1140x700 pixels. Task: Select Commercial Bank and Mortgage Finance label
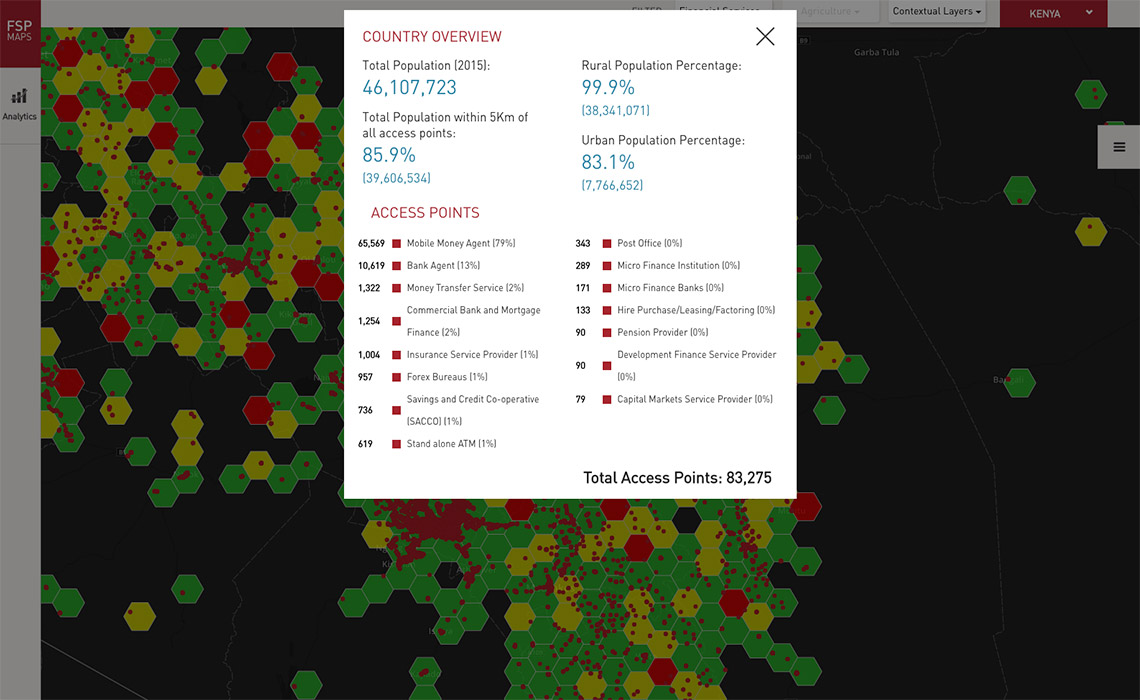pos(473,321)
